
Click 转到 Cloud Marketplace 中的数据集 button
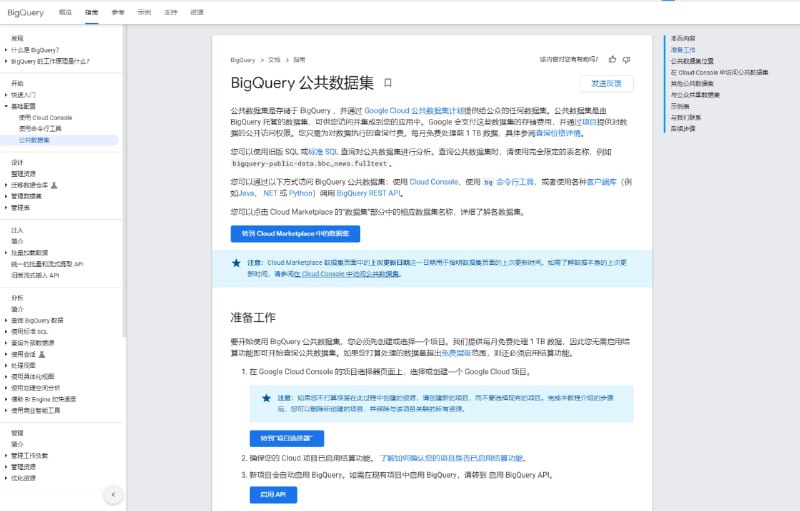click(295, 234)
